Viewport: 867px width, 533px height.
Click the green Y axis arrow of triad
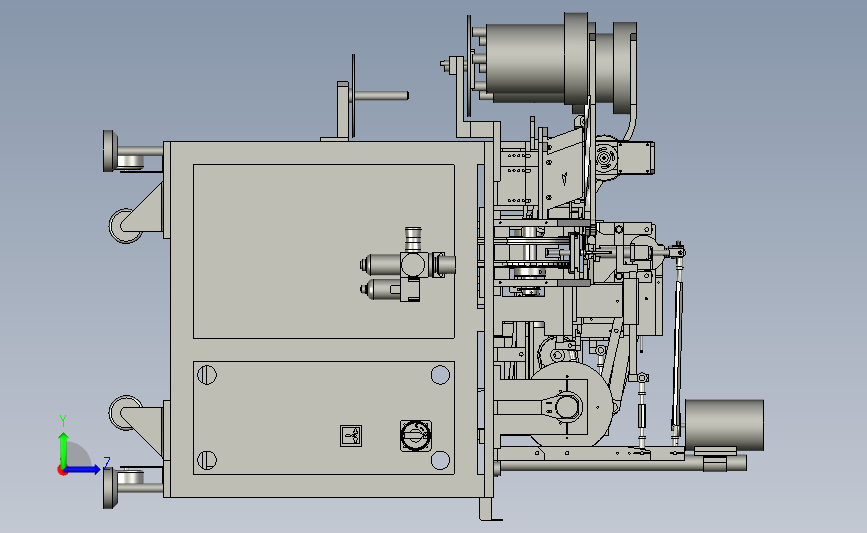click(x=63, y=448)
